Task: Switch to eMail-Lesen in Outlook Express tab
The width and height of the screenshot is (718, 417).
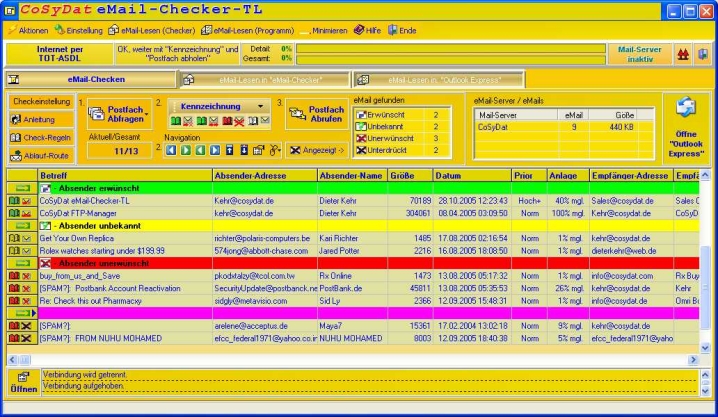Action: pos(432,79)
